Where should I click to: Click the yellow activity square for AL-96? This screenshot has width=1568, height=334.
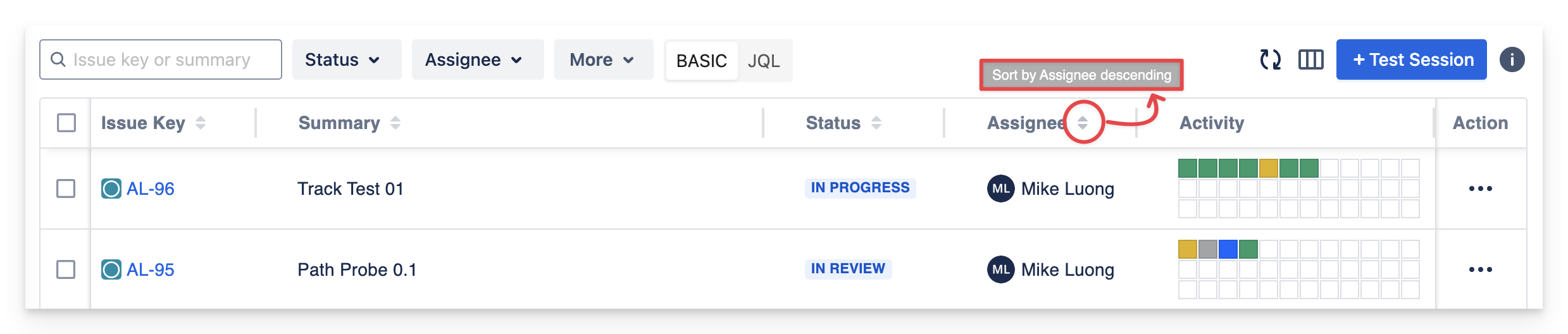[1268, 168]
